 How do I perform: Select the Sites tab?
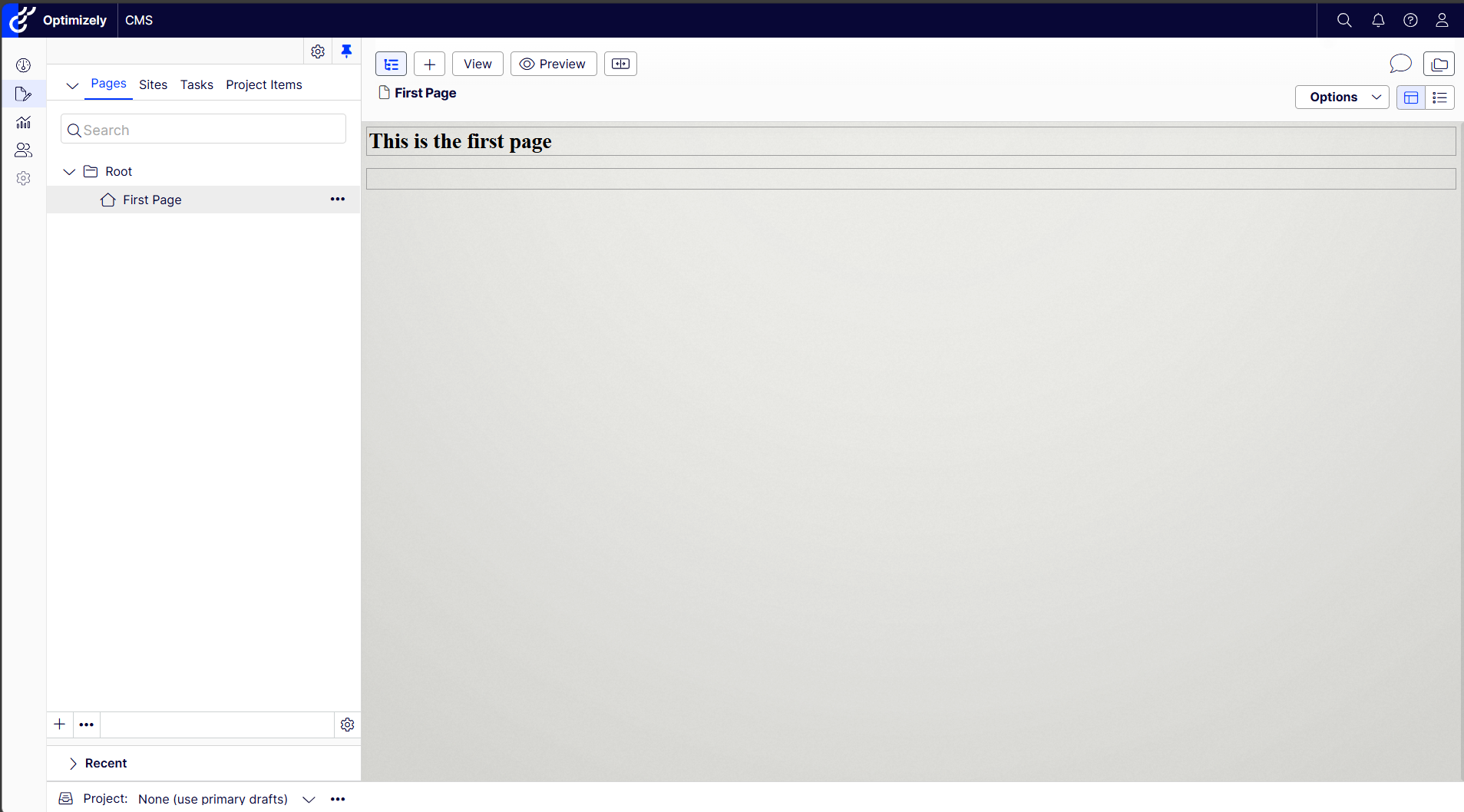153,84
